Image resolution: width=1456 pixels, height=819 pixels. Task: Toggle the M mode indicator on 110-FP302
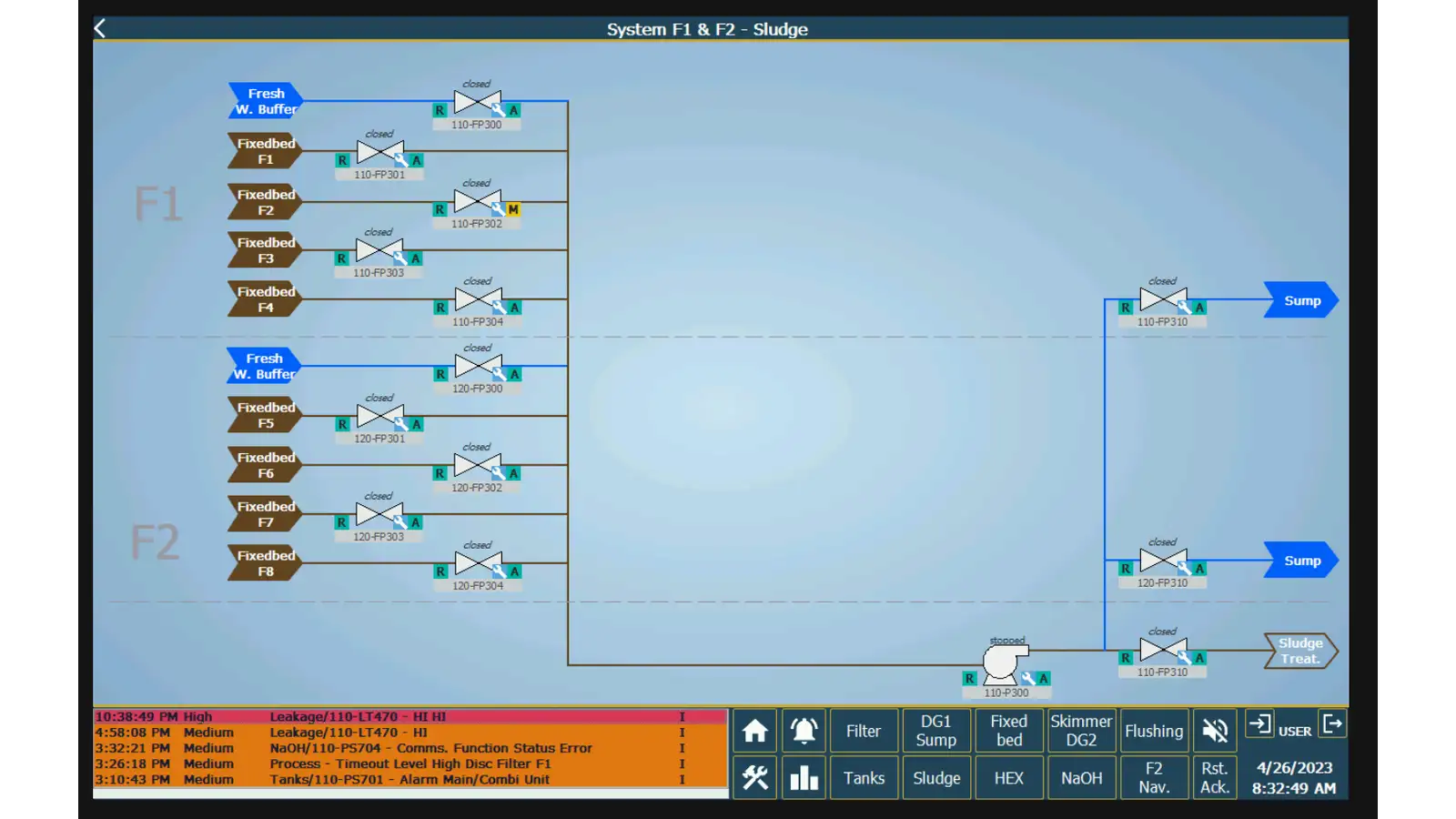(513, 209)
